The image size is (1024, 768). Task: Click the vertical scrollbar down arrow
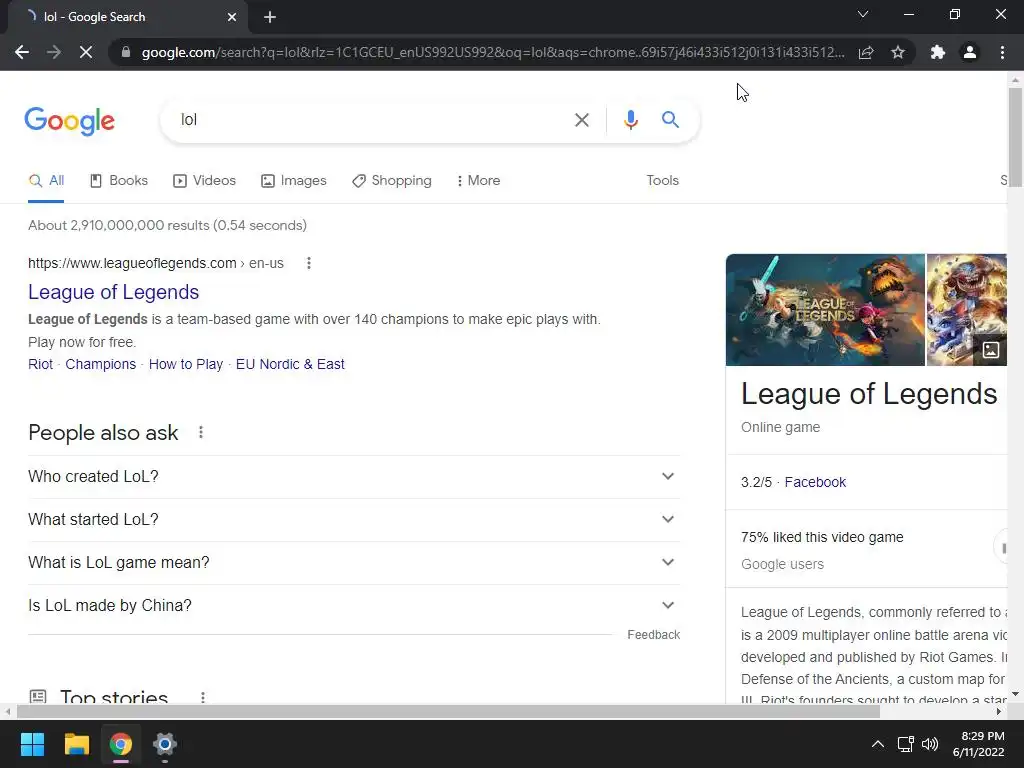tap(1015, 694)
